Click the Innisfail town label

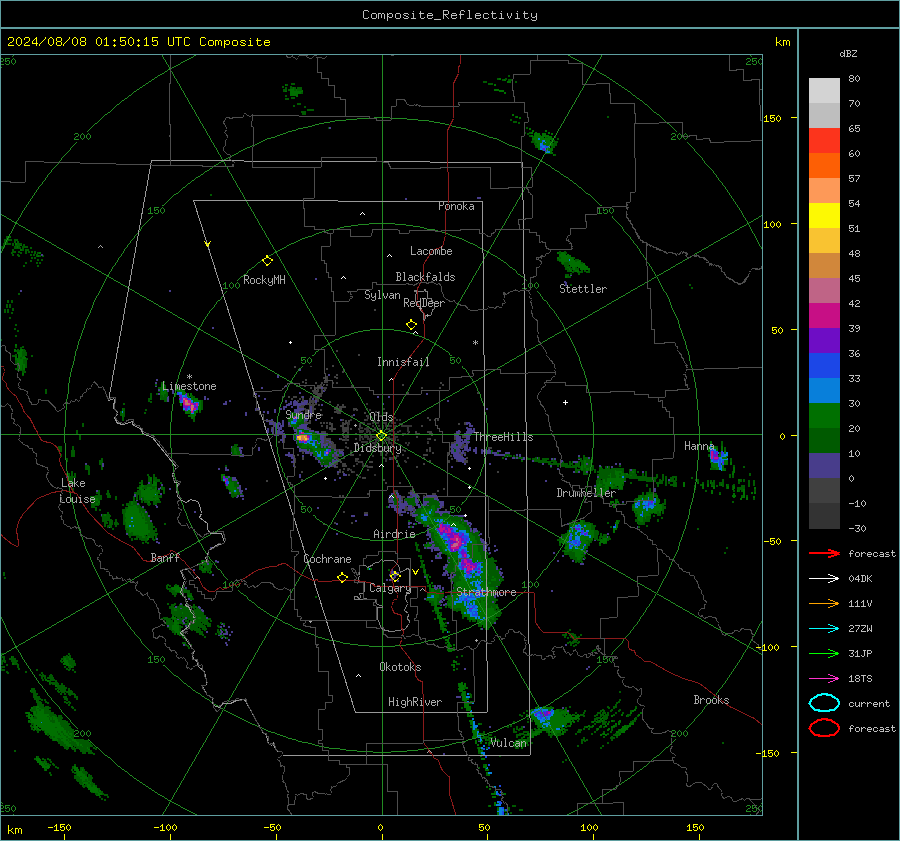tap(403, 362)
